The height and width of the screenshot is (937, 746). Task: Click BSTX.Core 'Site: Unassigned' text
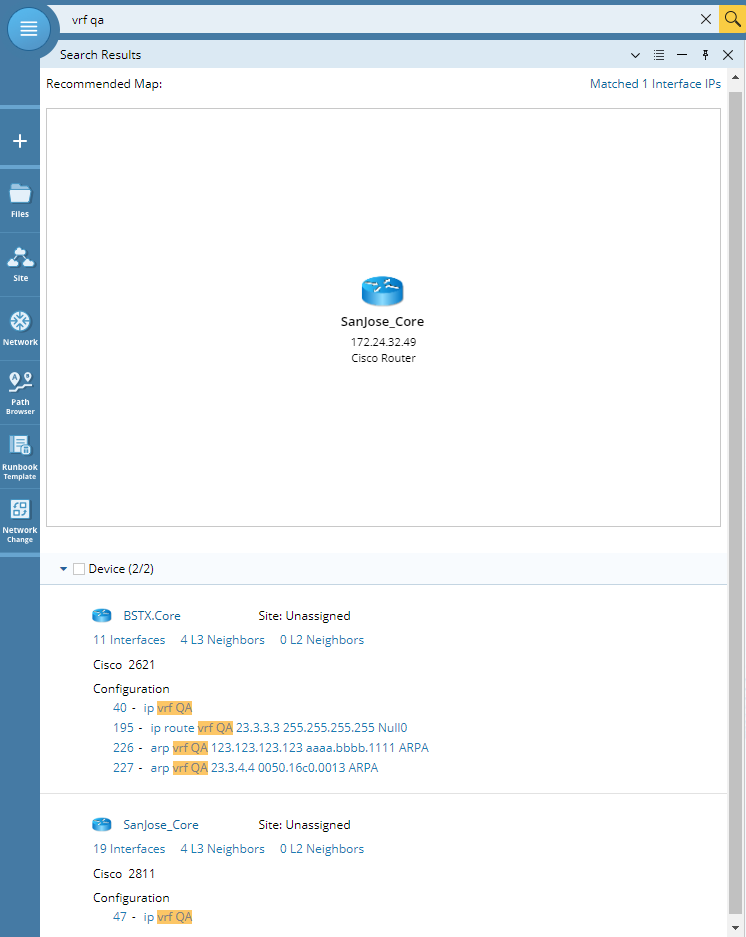pos(304,616)
